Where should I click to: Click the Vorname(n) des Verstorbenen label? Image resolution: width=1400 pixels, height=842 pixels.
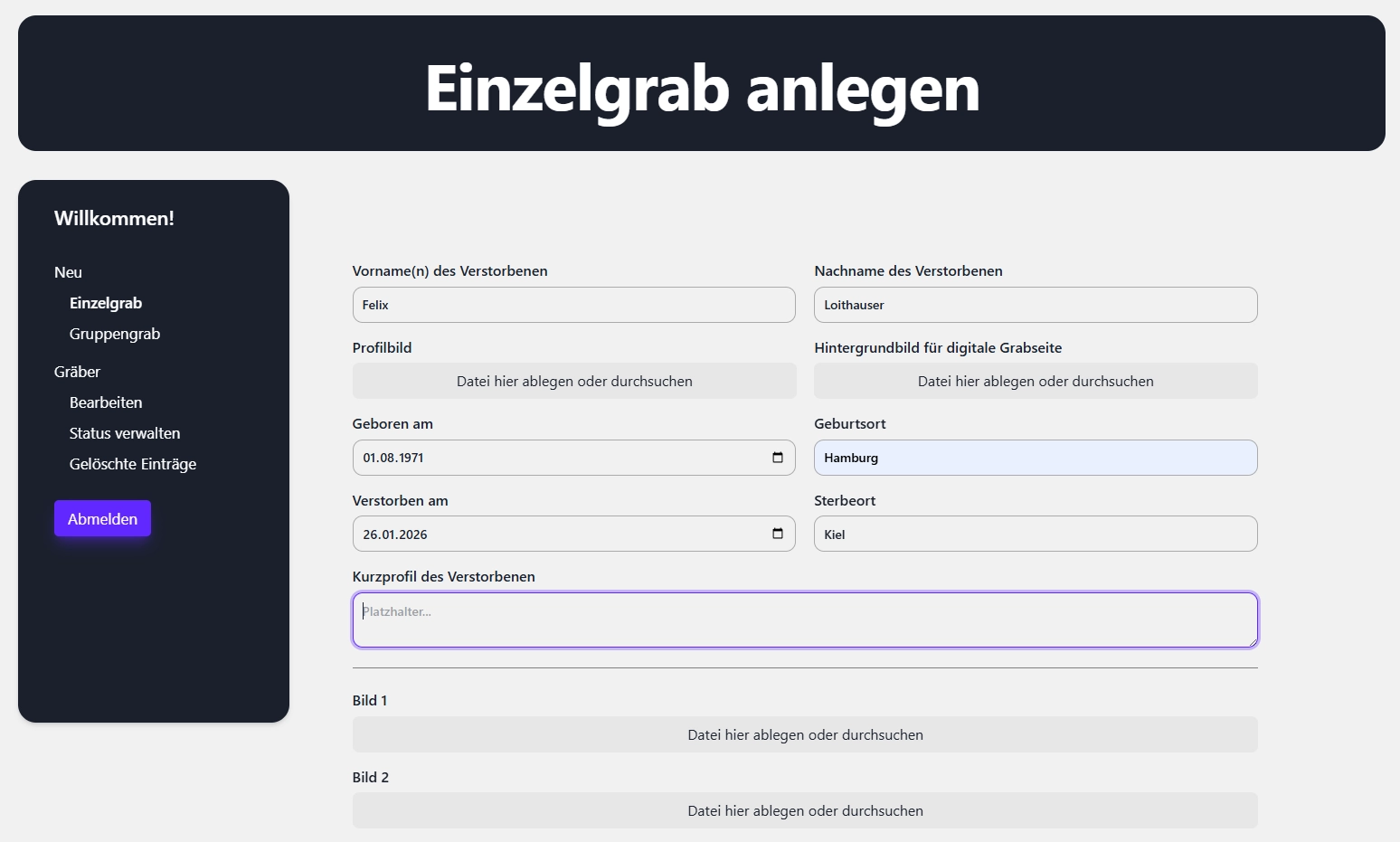click(x=449, y=270)
